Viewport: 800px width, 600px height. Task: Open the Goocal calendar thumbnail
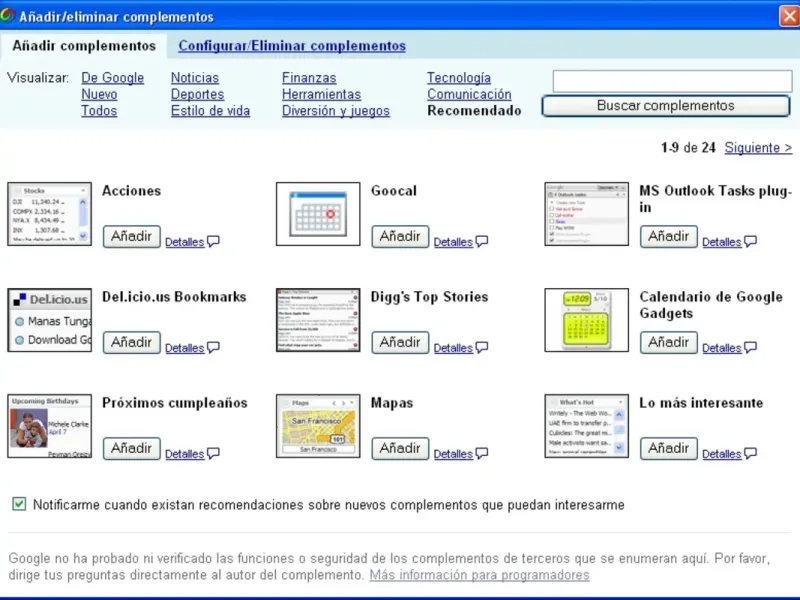[318, 214]
